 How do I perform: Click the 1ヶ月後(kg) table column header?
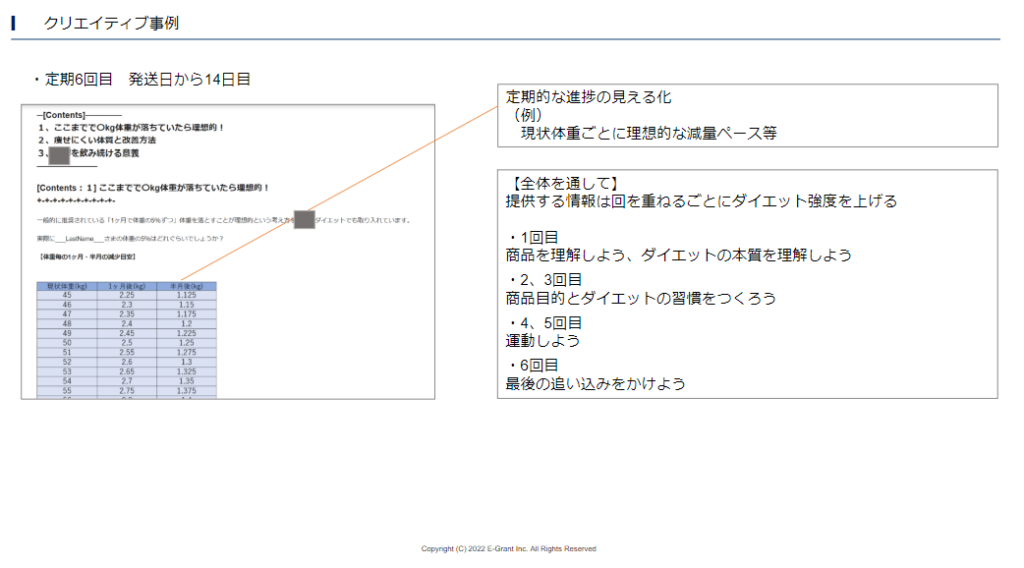point(127,287)
